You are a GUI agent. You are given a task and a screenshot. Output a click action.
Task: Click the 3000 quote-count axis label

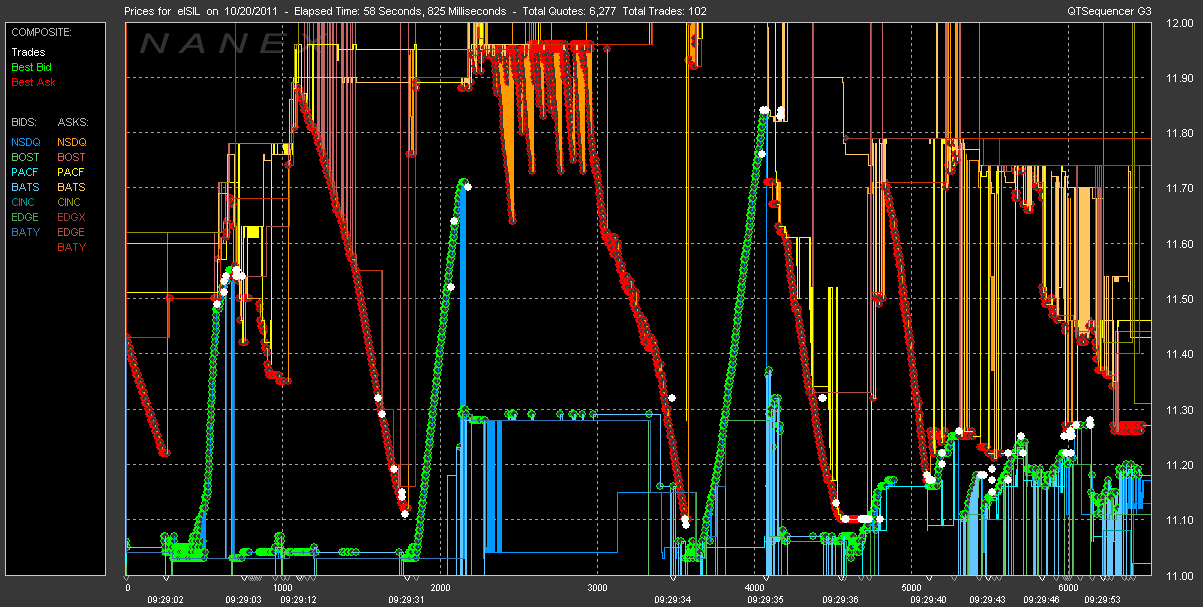point(597,588)
